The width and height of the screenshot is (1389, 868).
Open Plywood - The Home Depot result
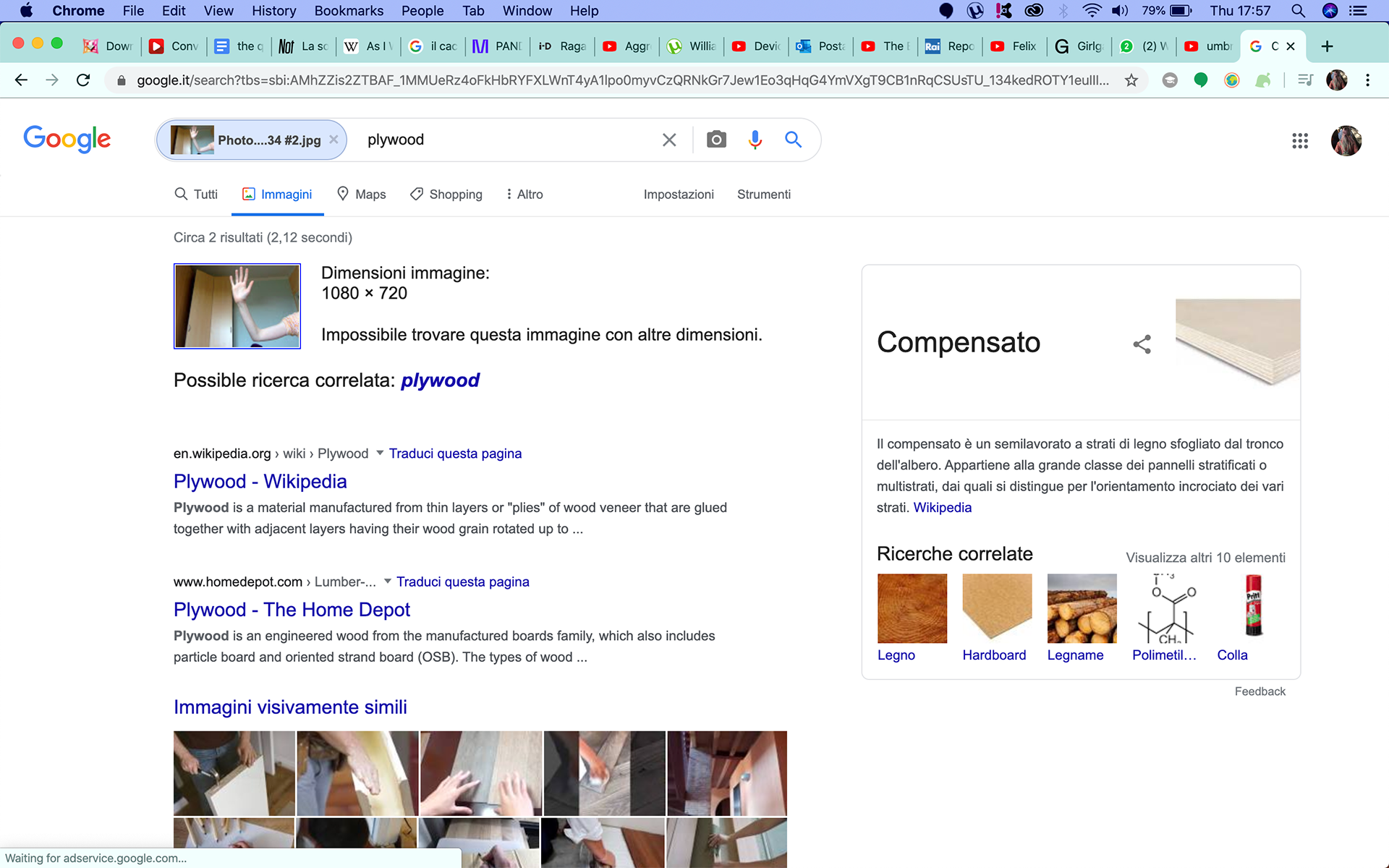point(292,610)
